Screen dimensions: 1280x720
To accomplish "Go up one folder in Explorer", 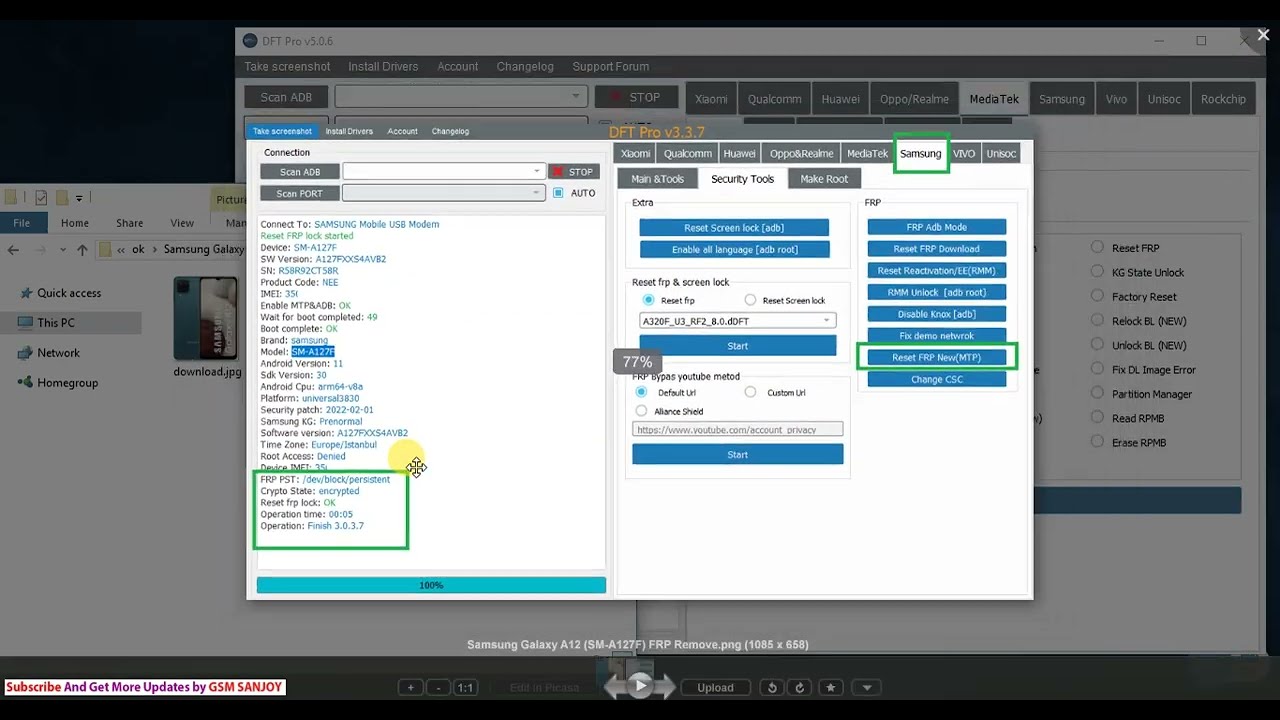I will coord(82,249).
